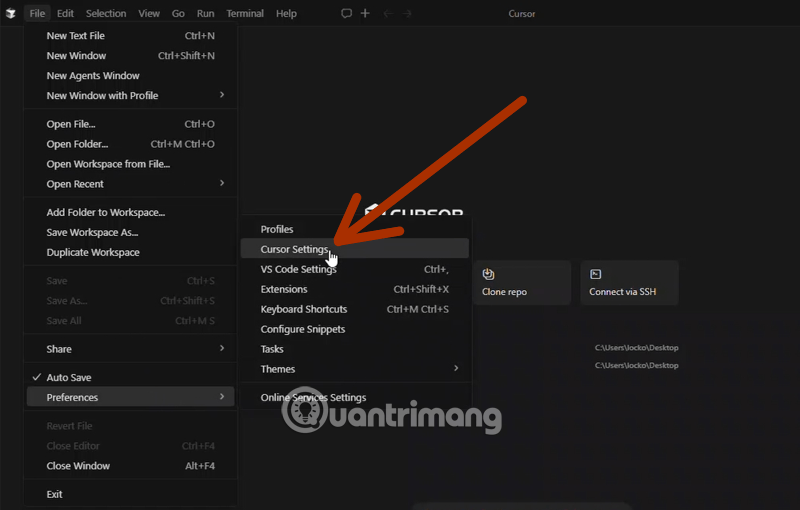Select New Agents Window

coord(93,76)
